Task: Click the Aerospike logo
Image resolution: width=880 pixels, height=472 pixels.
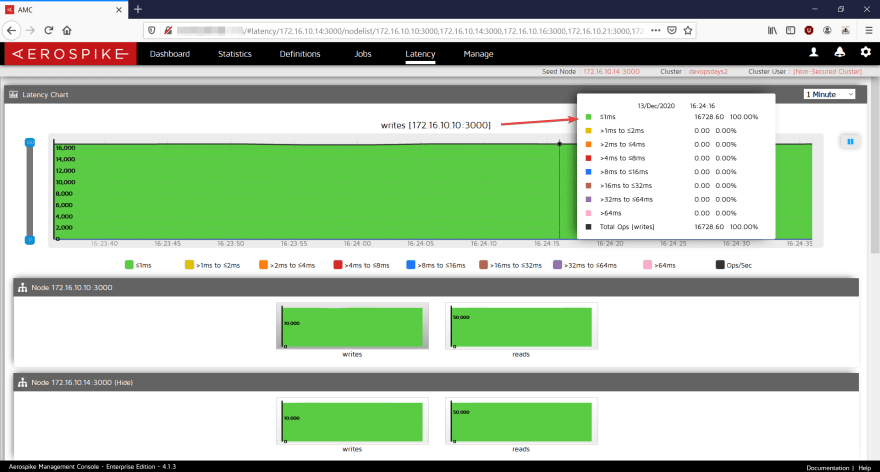Action: pos(70,54)
